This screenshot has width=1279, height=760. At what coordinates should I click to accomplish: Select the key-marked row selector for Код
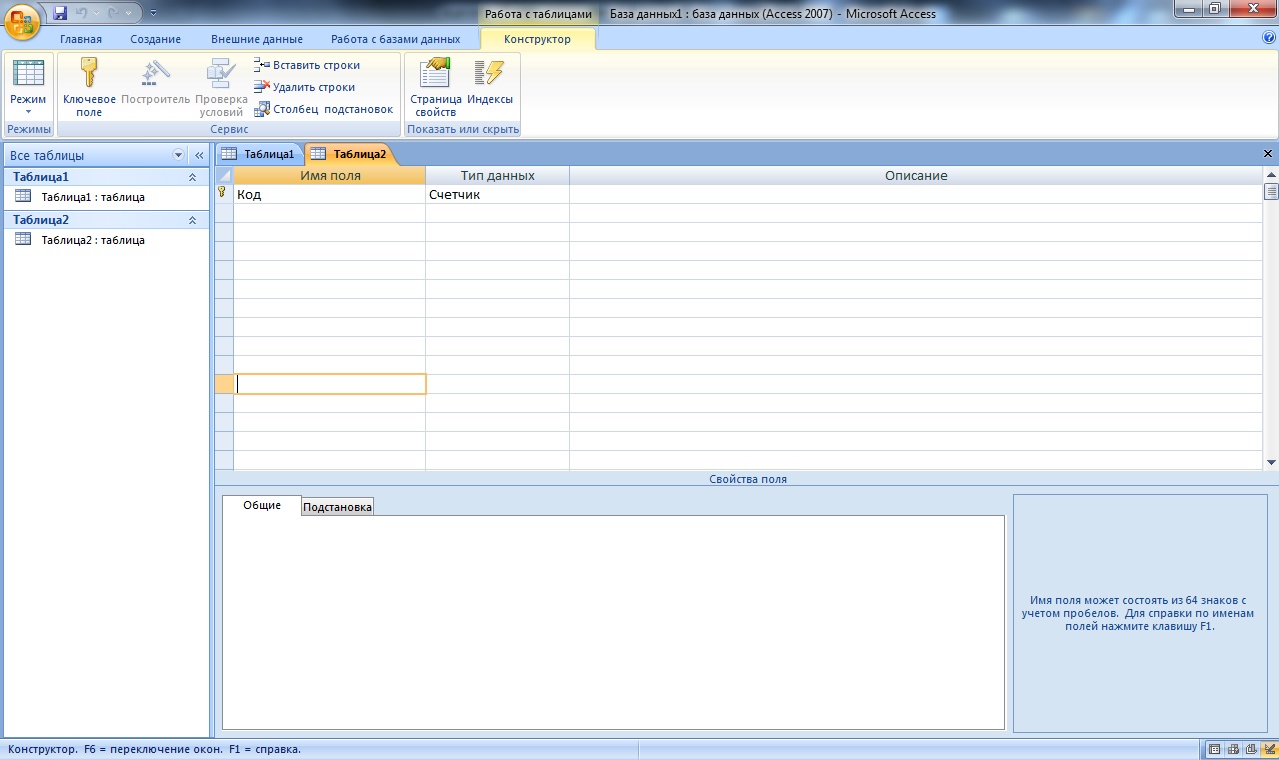pyautogui.click(x=224, y=194)
